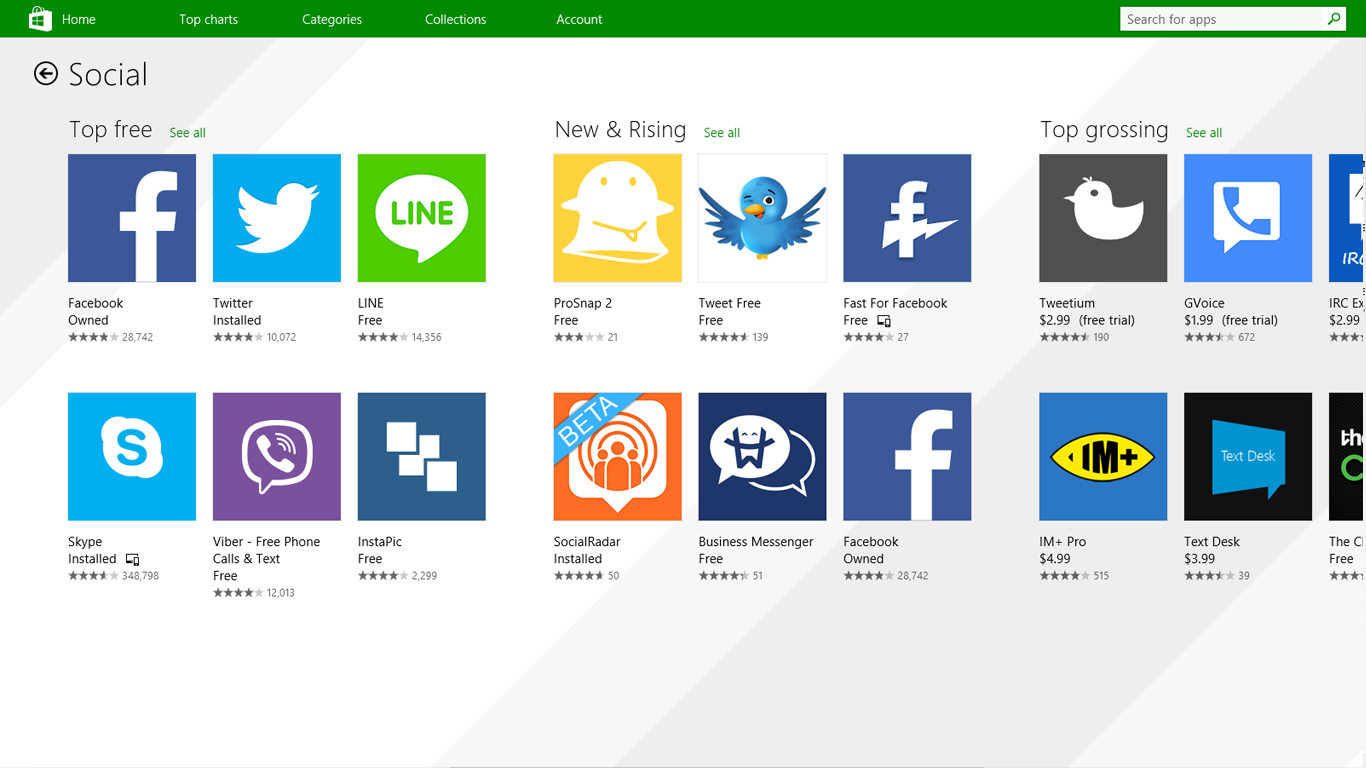Click the Skype rating count 348,798
This screenshot has width=1366, height=768.
140,576
